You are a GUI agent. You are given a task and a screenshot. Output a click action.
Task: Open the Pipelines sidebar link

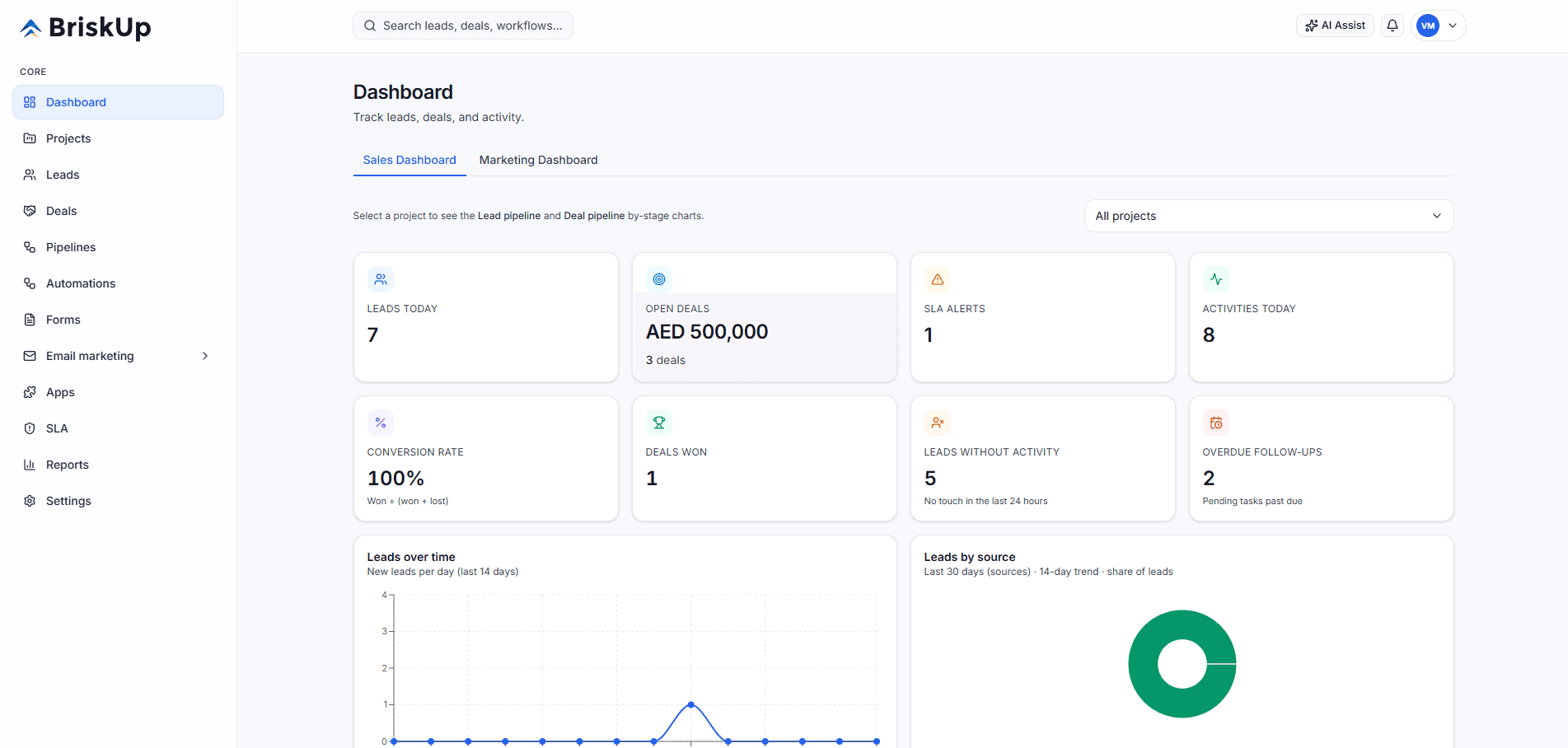(x=118, y=247)
